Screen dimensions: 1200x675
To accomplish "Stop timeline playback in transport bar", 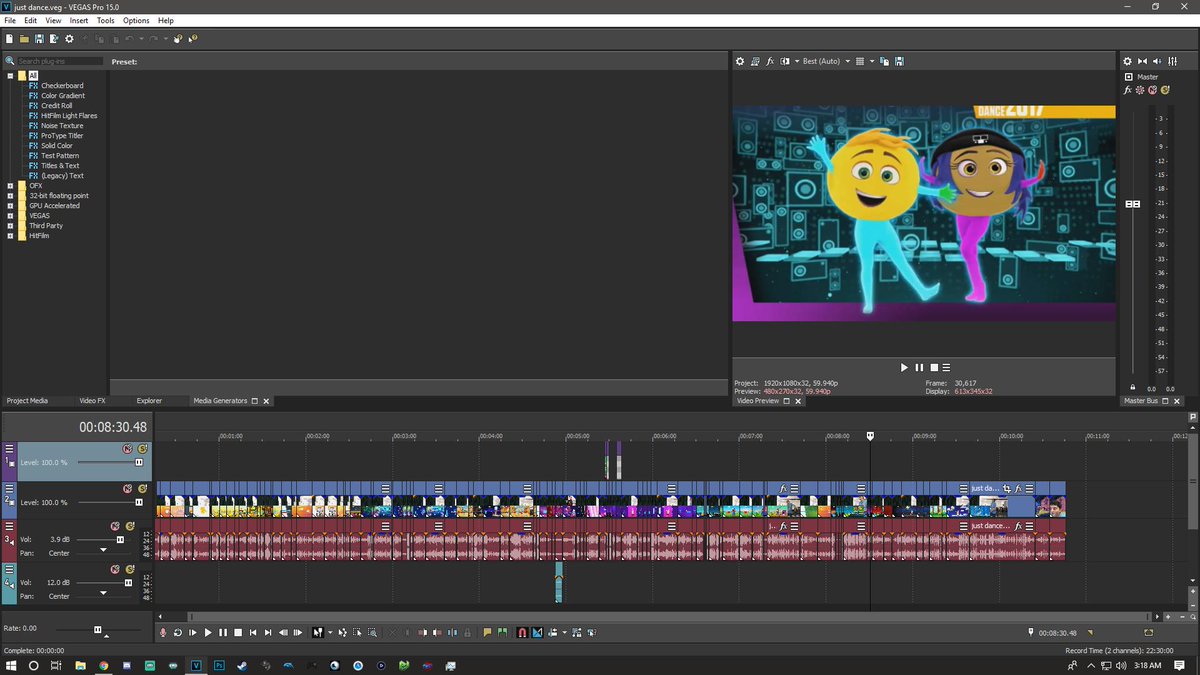I will click(x=238, y=632).
